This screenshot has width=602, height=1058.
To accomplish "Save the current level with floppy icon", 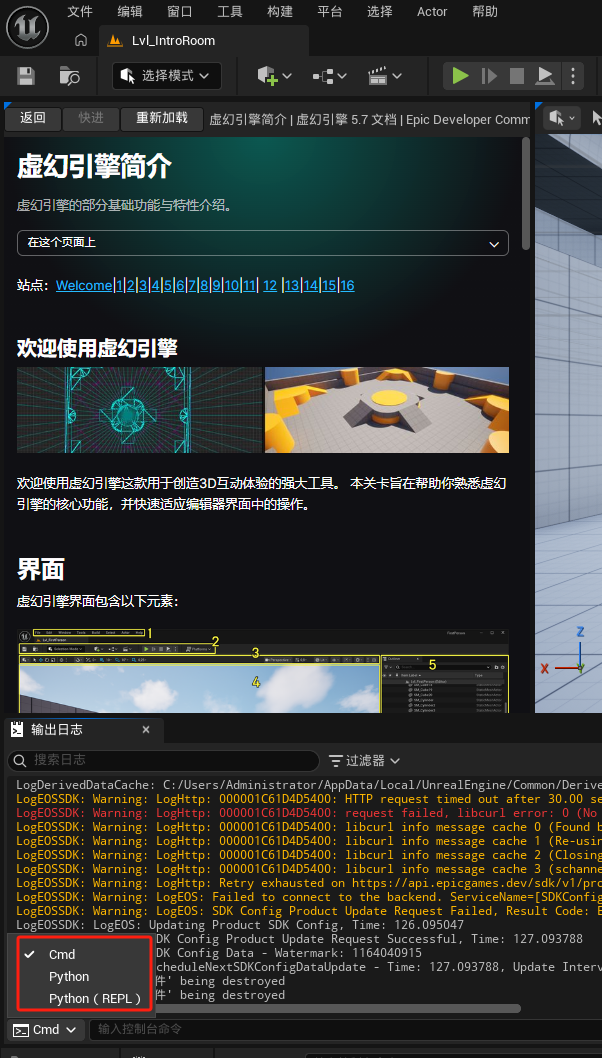I will [x=26, y=76].
